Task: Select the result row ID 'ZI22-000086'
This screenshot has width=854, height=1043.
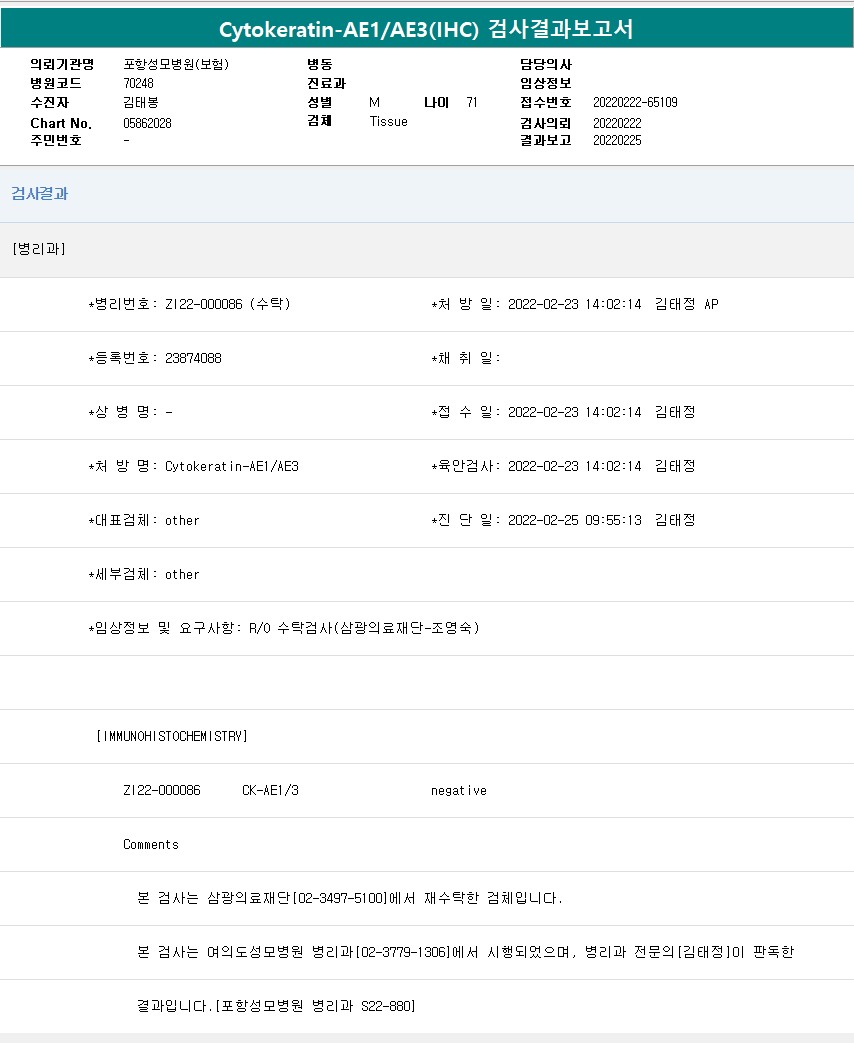Action: [162, 790]
